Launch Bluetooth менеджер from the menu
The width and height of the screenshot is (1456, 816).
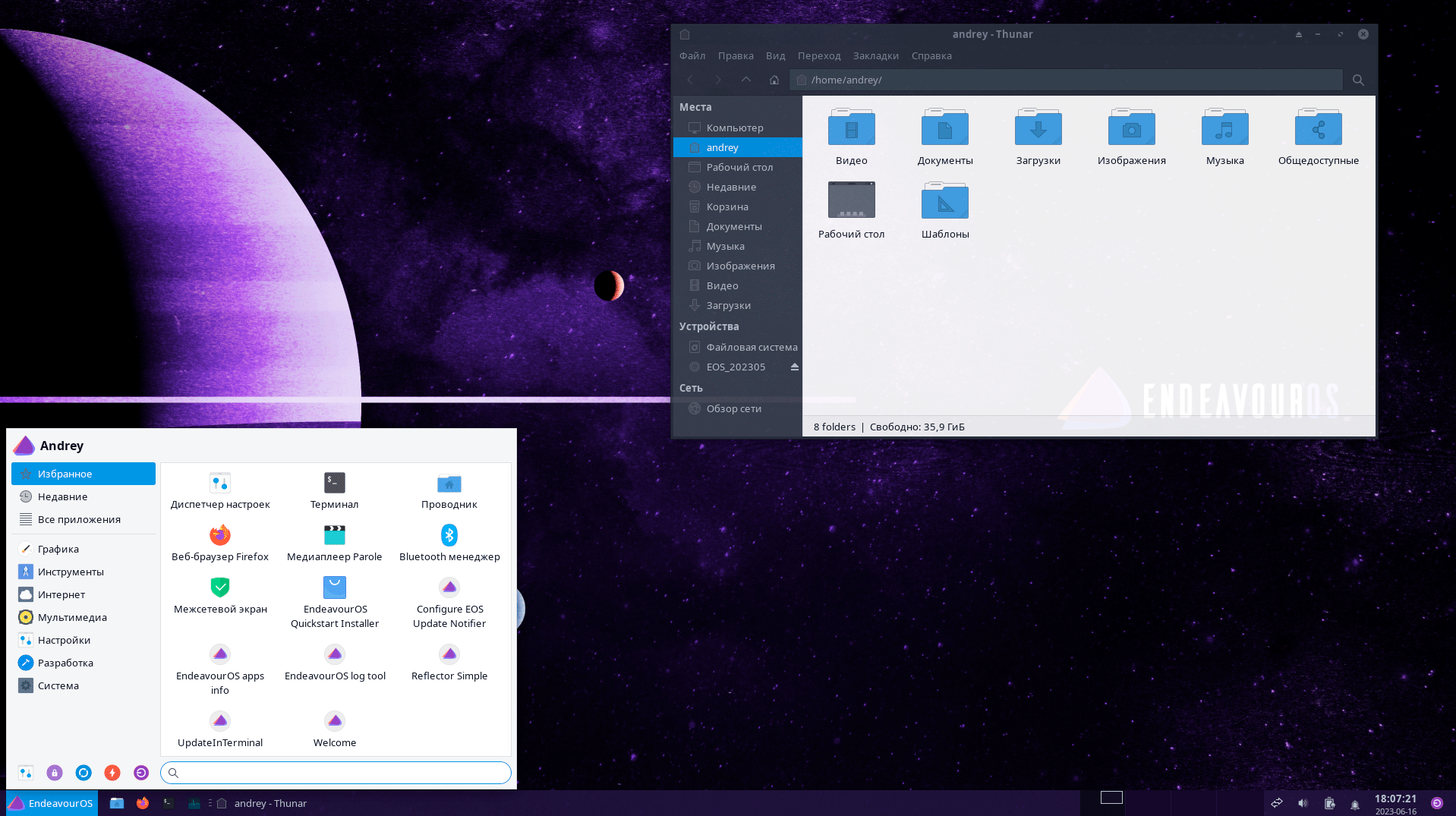[449, 543]
